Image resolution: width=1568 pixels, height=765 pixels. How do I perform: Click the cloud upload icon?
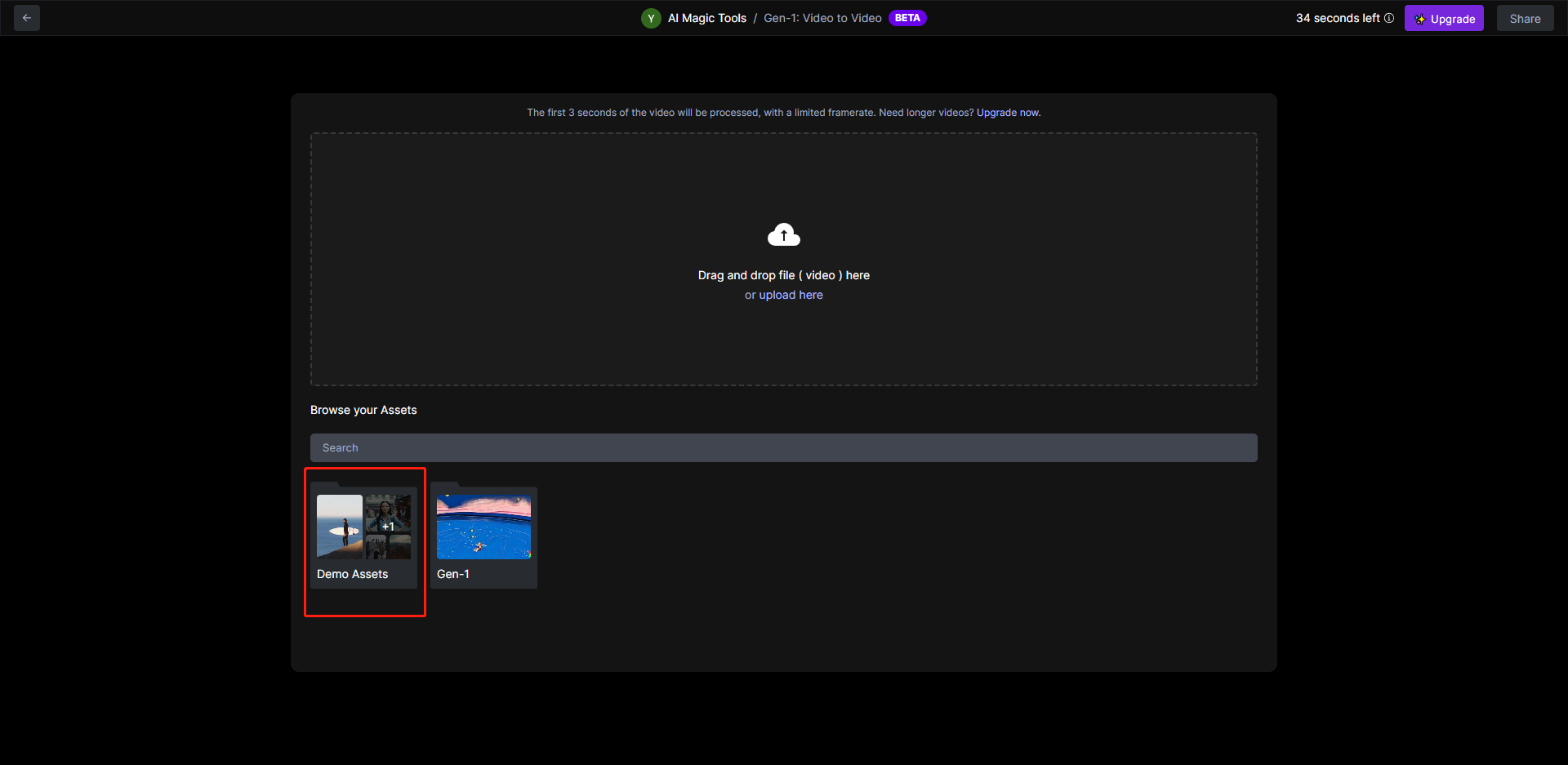784,235
